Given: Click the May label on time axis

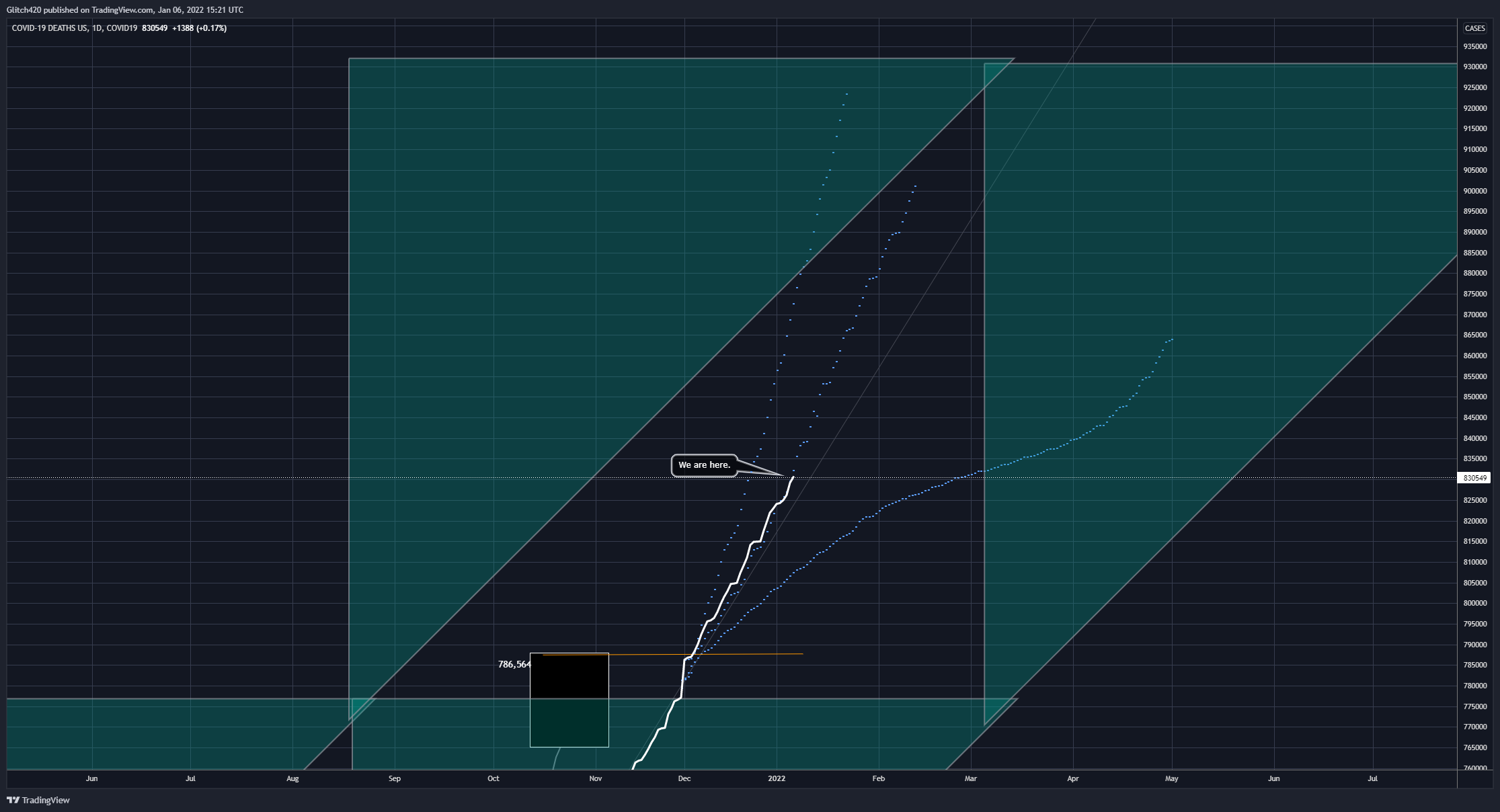Looking at the screenshot, I should pos(1172,778).
